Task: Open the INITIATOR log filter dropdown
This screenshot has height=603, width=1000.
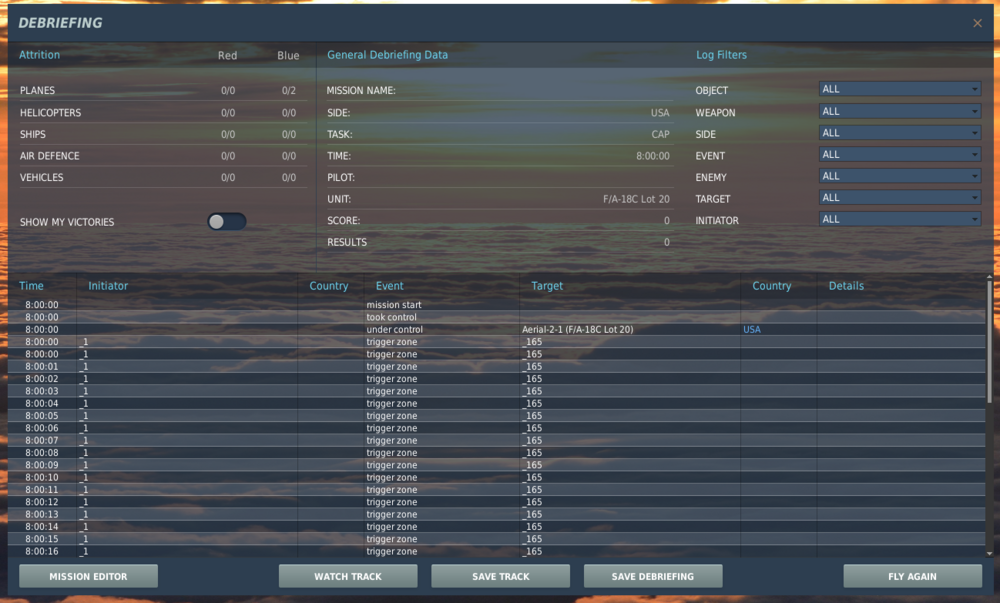Action: [899, 219]
